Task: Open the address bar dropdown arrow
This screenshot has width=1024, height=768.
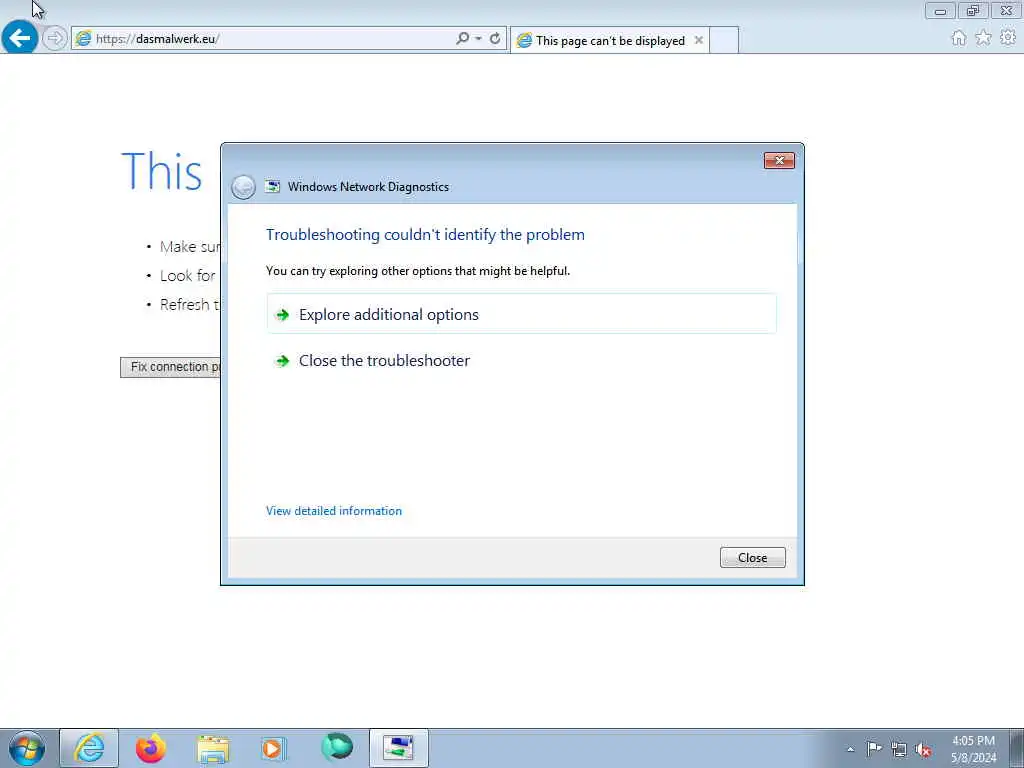Action: tap(479, 39)
